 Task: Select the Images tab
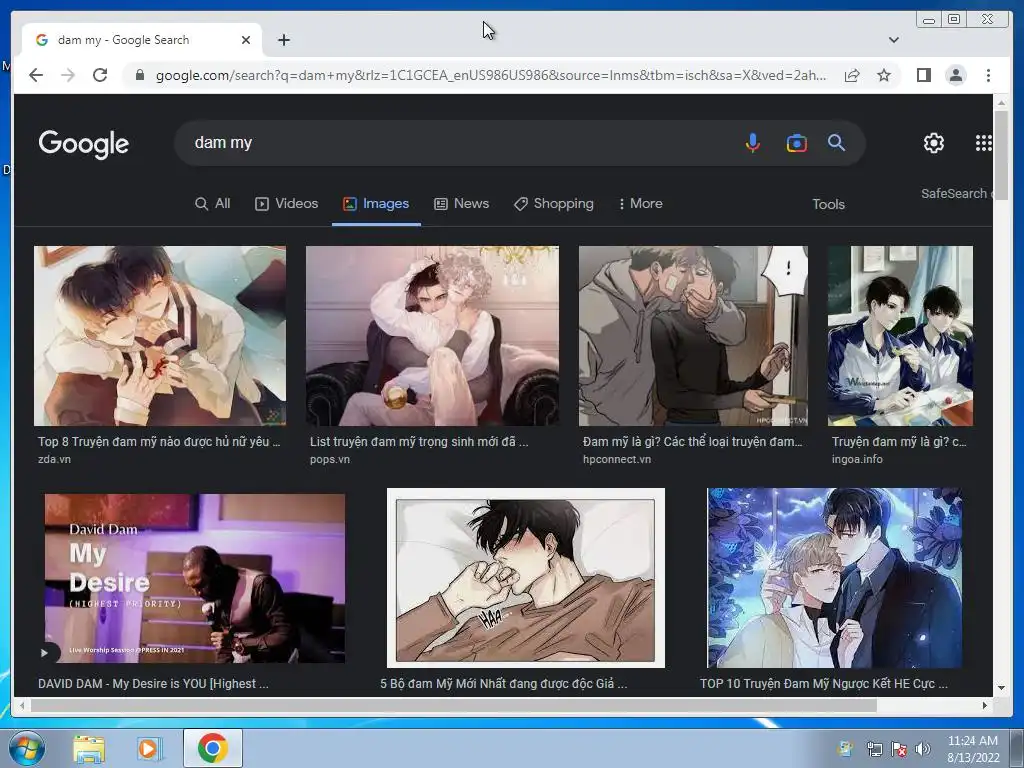pos(376,204)
